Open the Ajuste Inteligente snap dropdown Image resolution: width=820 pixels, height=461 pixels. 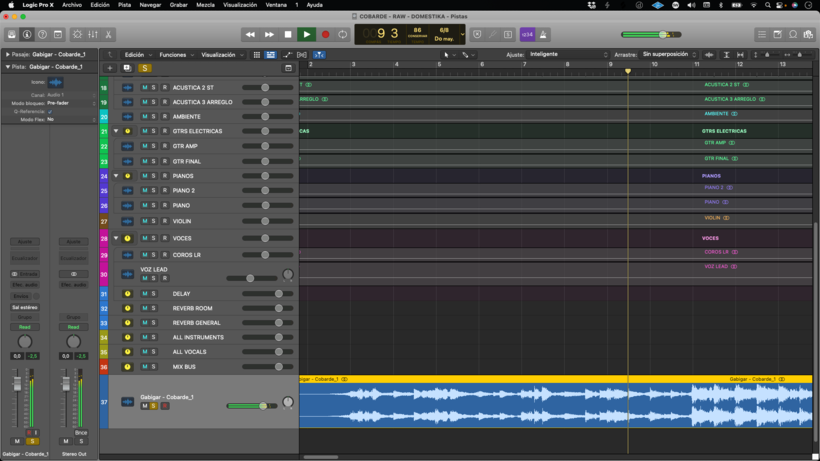569,54
